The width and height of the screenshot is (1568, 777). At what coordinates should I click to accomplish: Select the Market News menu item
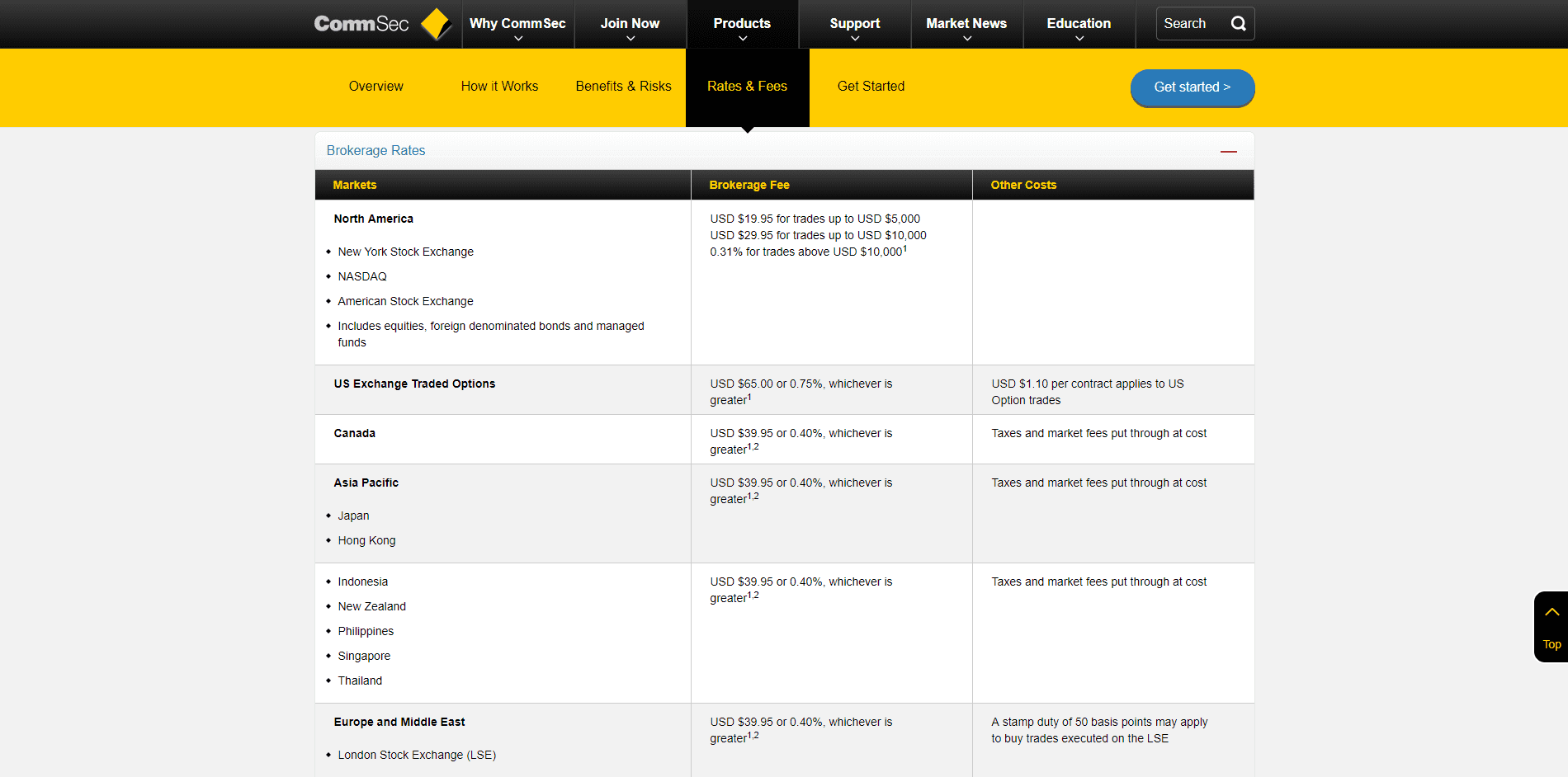966,23
